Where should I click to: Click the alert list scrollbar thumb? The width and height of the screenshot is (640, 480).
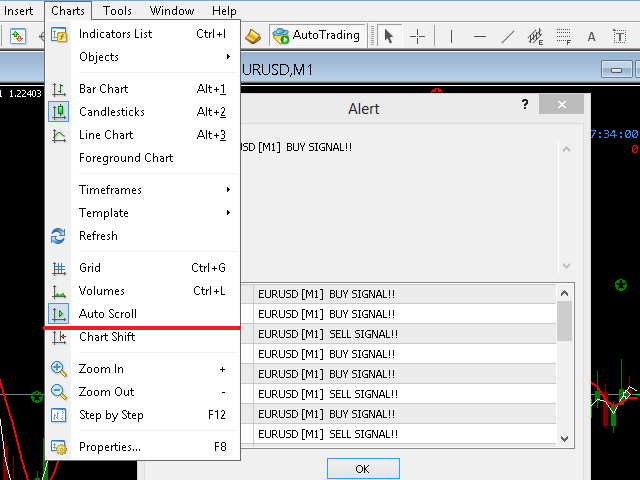[x=564, y=321]
